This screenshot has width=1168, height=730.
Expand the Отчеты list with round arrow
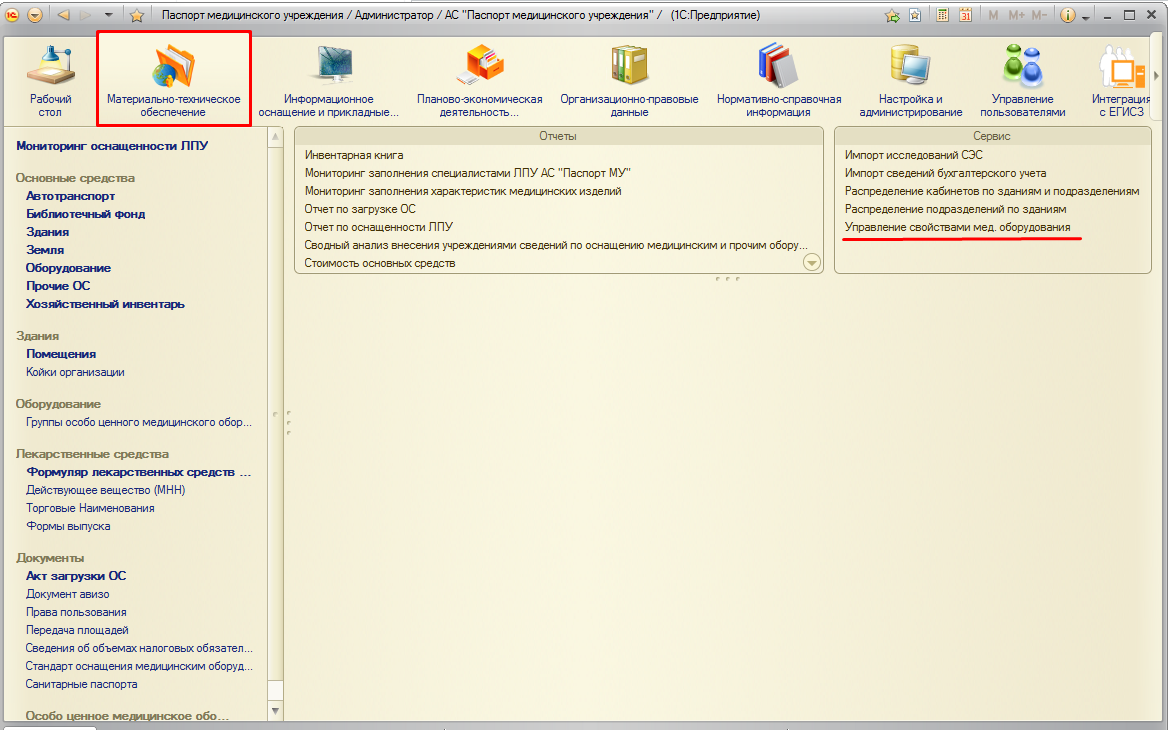click(x=811, y=263)
